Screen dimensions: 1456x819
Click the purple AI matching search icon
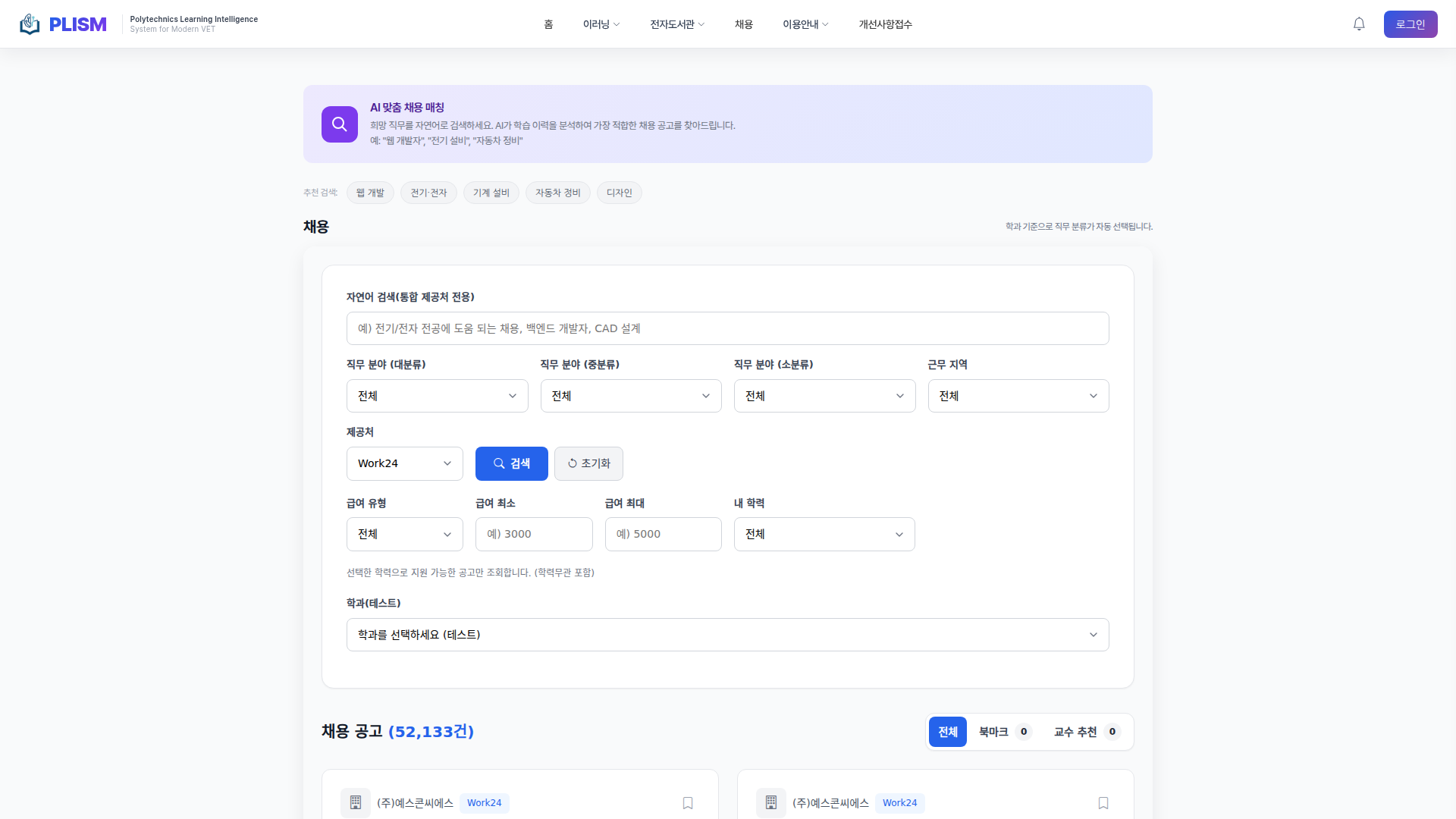[339, 124]
